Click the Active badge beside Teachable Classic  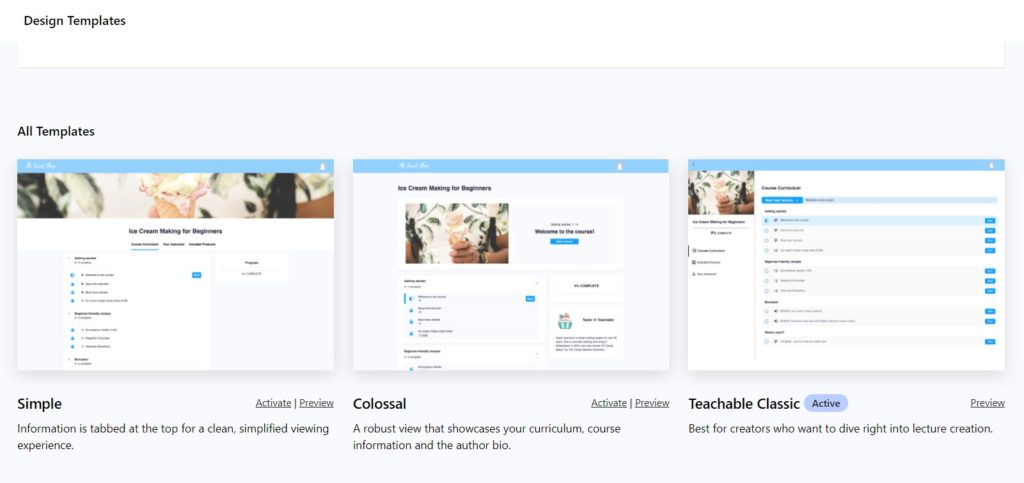pyautogui.click(x=826, y=403)
